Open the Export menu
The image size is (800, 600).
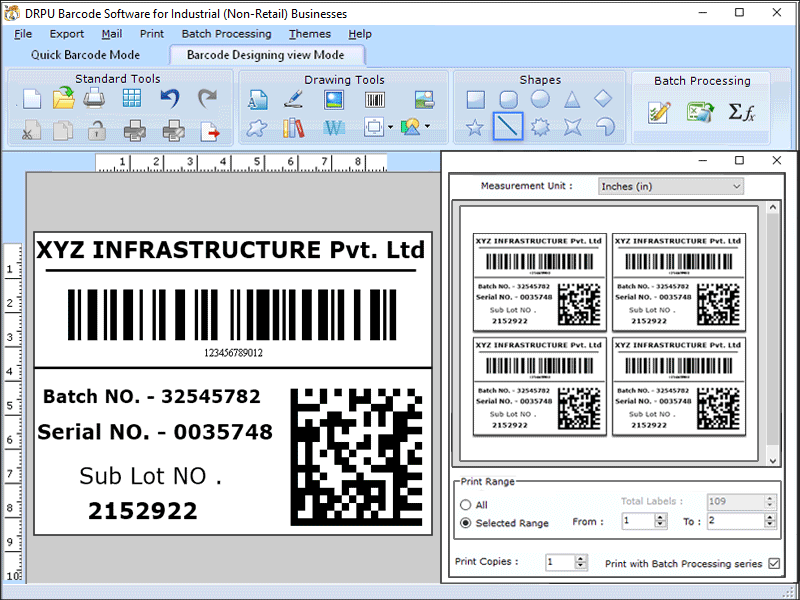66,33
